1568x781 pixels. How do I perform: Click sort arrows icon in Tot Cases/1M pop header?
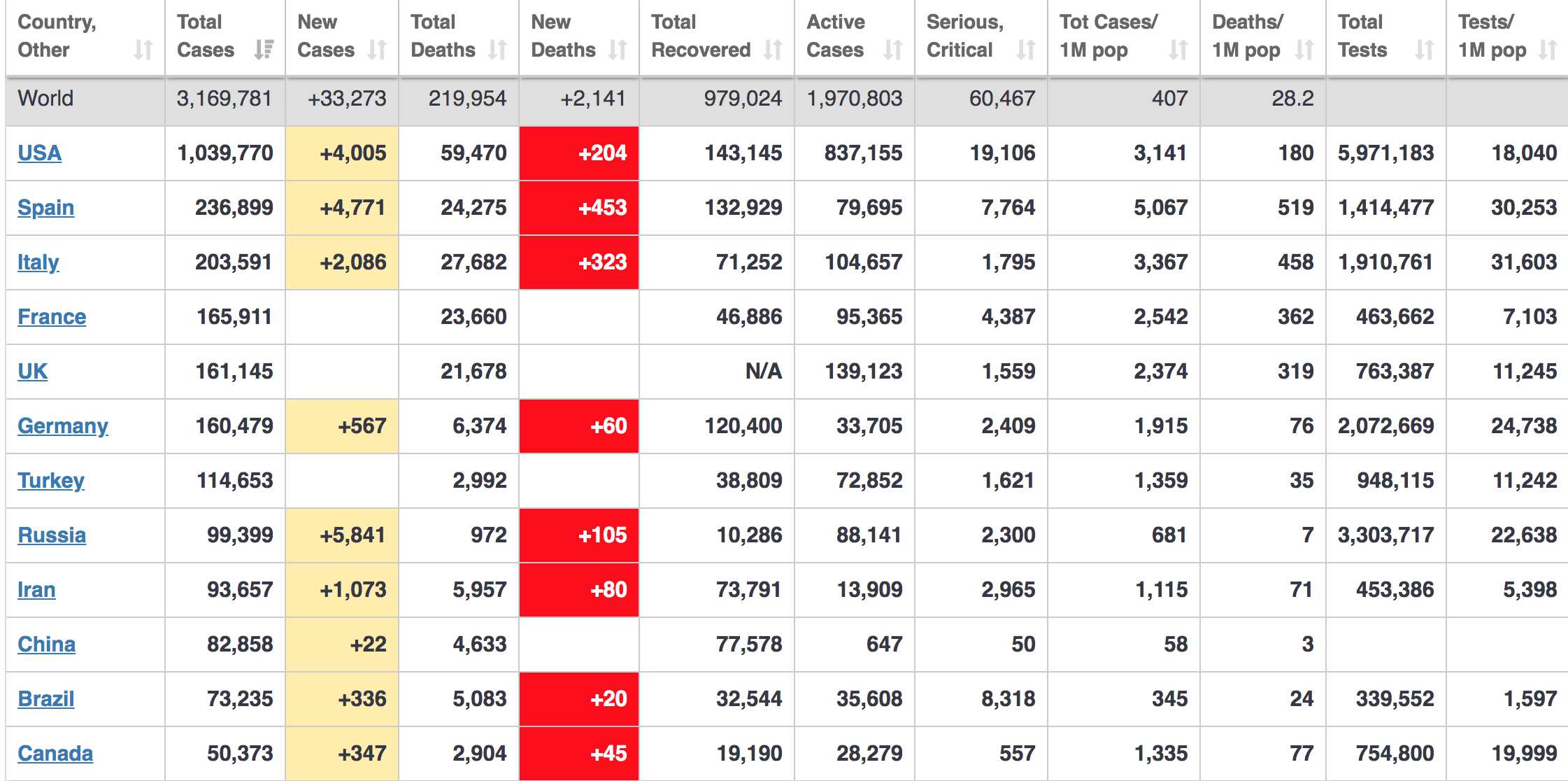(x=1178, y=50)
